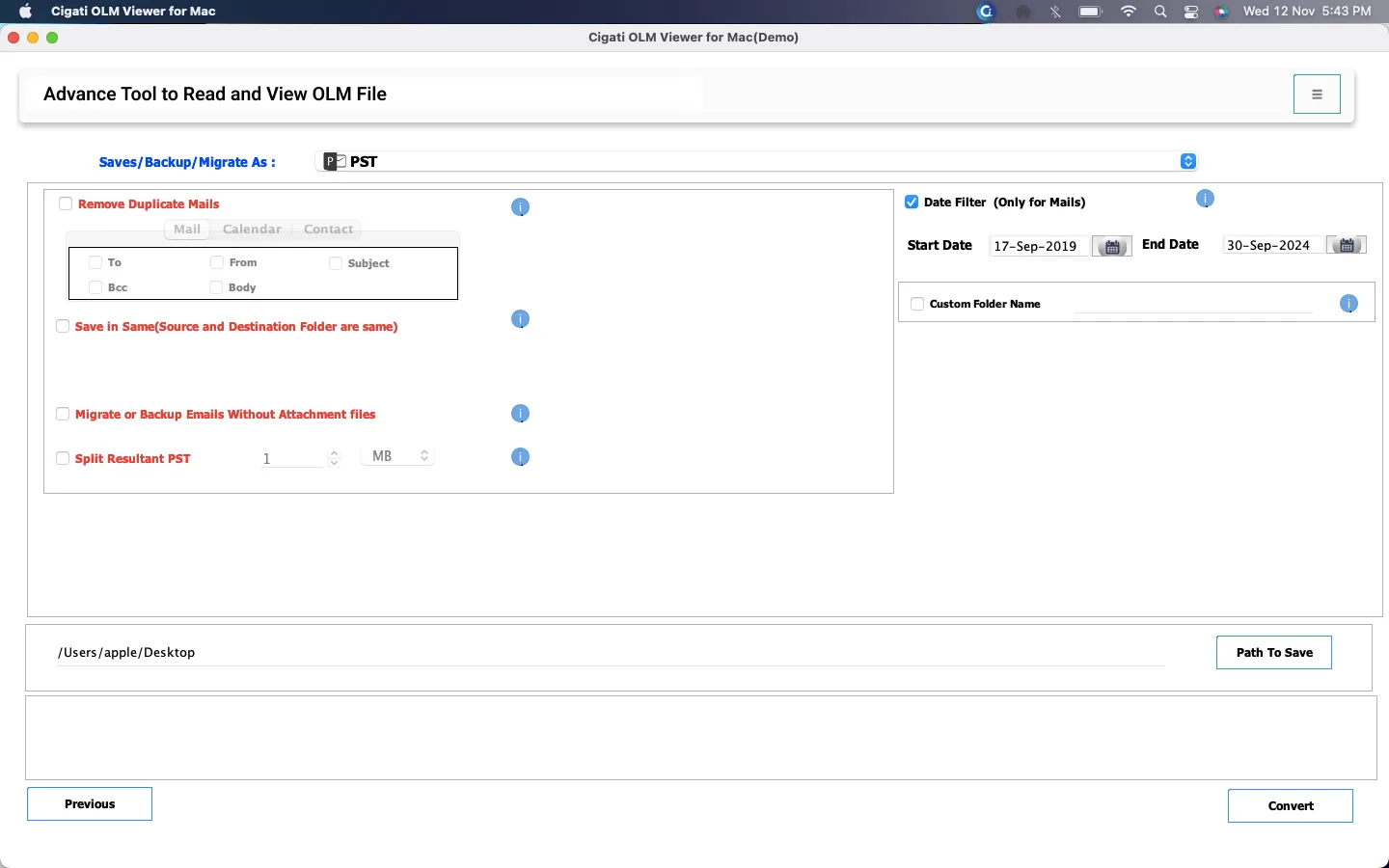Enable Remove Duplicate Mails checkbox
This screenshot has height=868, width=1389.
tap(66, 203)
